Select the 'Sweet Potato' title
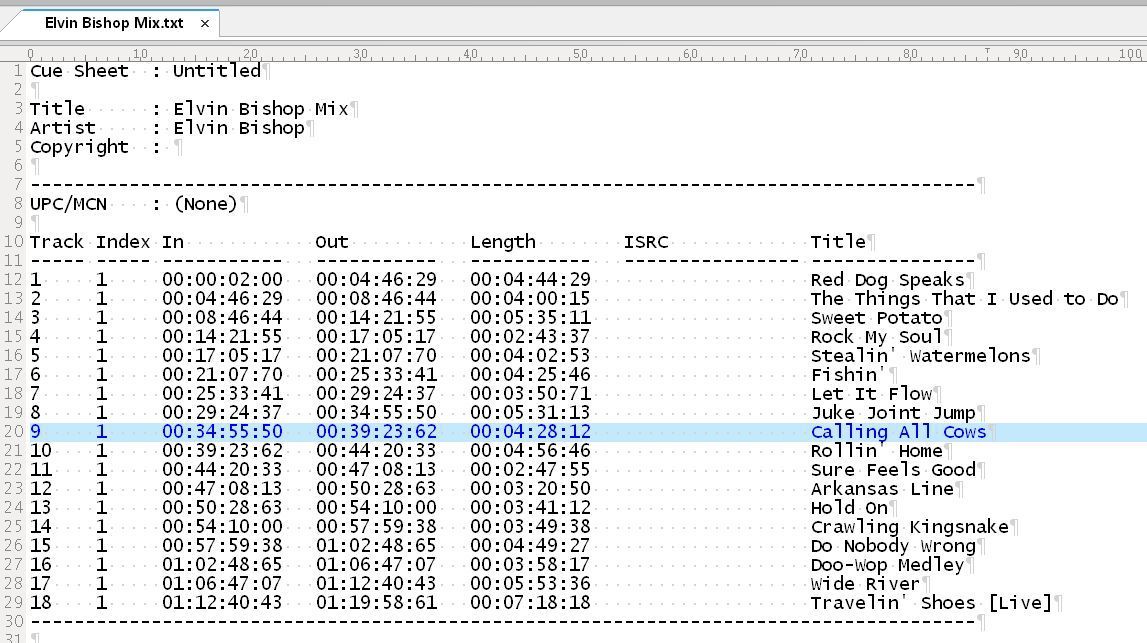The width and height of the screenshot is (1147, 643). pos(876,318)
